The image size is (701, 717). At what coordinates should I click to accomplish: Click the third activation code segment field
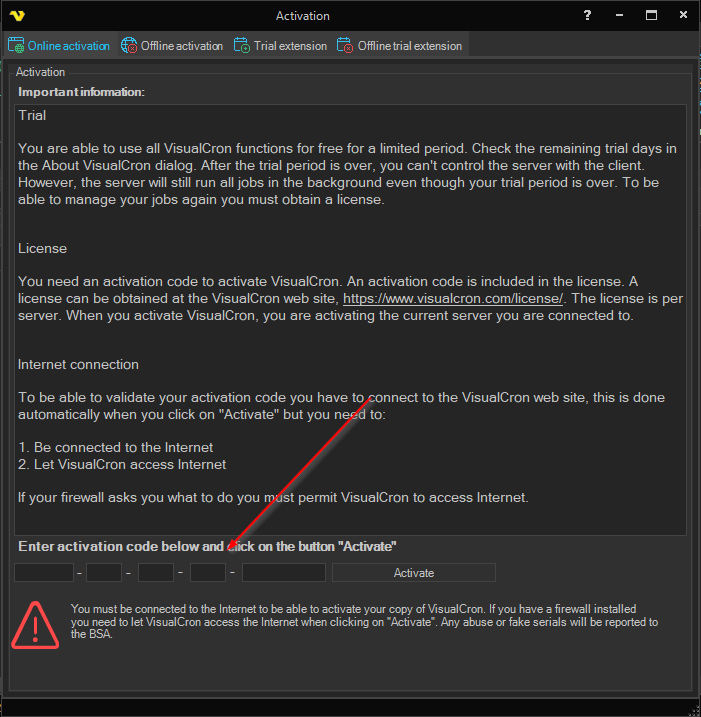coord(156,573)
